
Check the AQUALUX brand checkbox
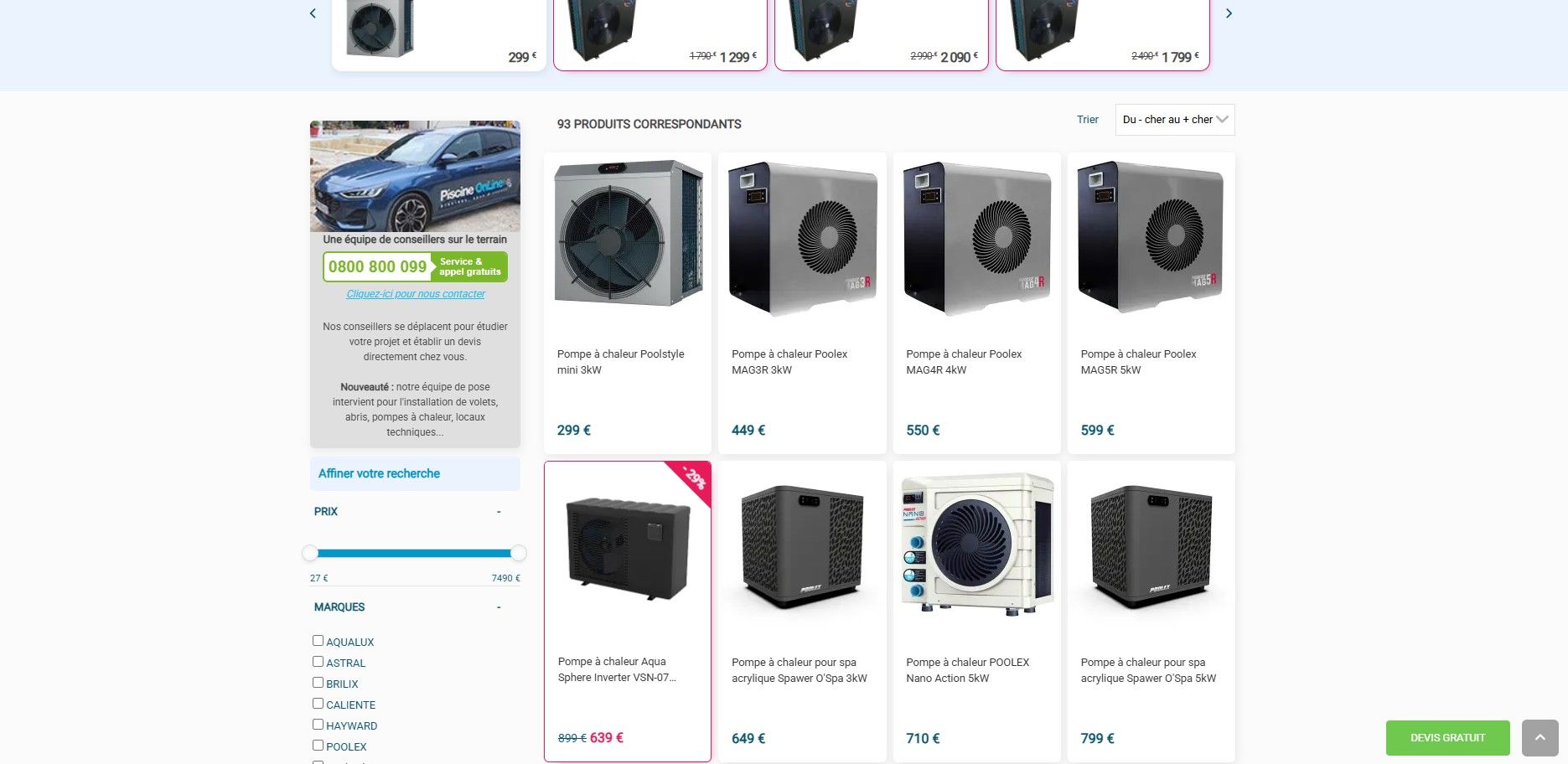tap(318, 641)
